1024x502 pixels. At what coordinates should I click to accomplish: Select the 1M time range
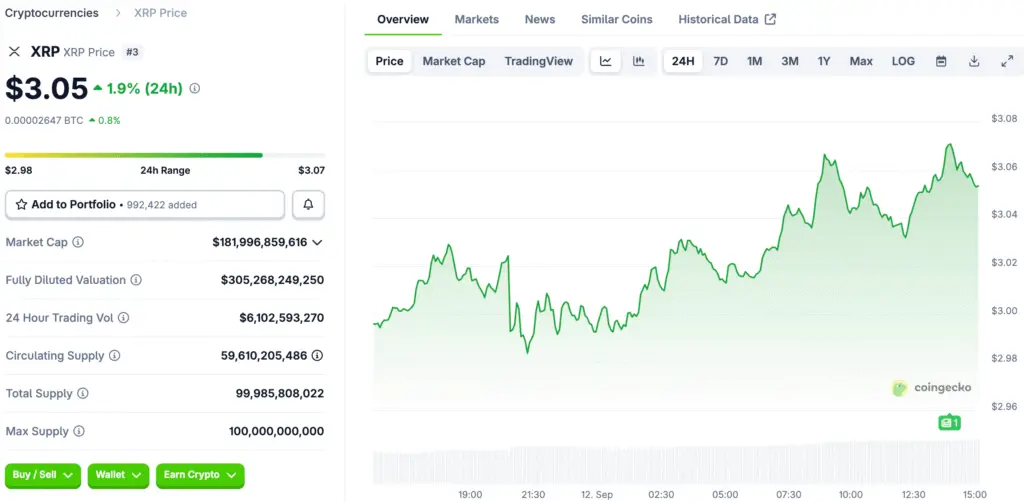click(x=754, y=61)
